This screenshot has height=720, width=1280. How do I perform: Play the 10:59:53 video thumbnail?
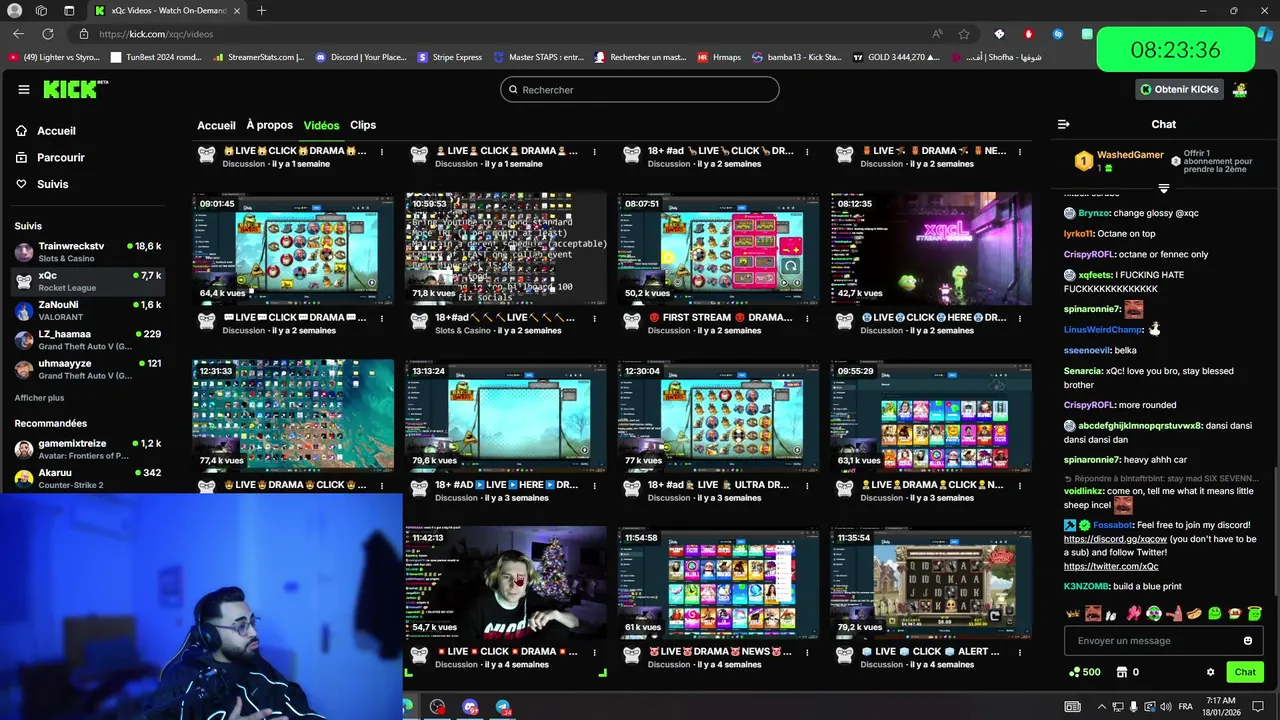tap(505, 249)
